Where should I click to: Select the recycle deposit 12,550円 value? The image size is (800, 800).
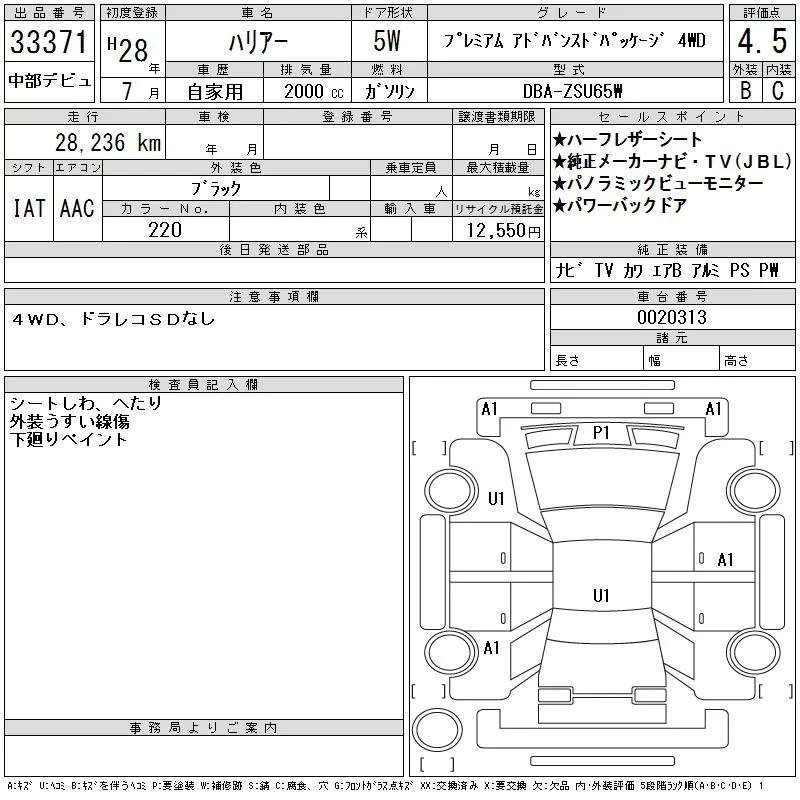pyautogui.click(x=498, y=231)
